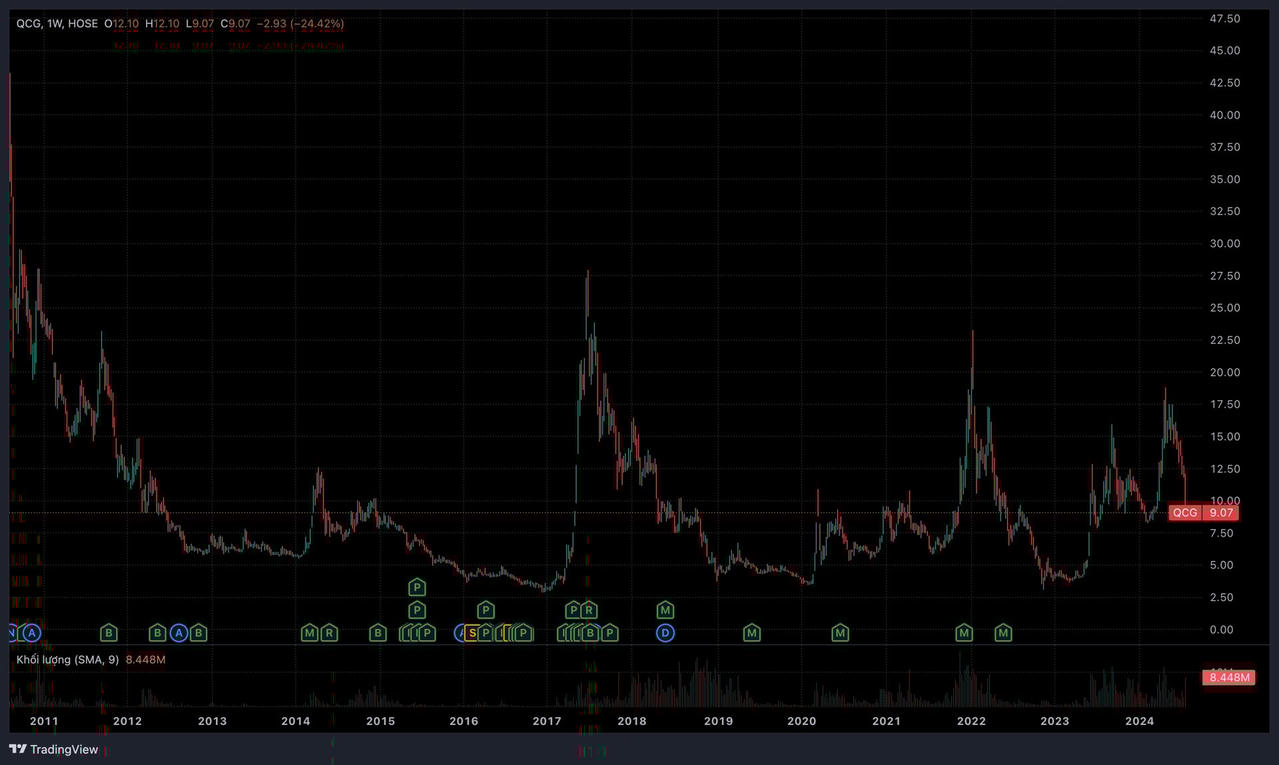This screenshot has height=765, width=1279.
Task: Select the topmost P marker in the 2015 stack
Action: [x=417, y=587]
